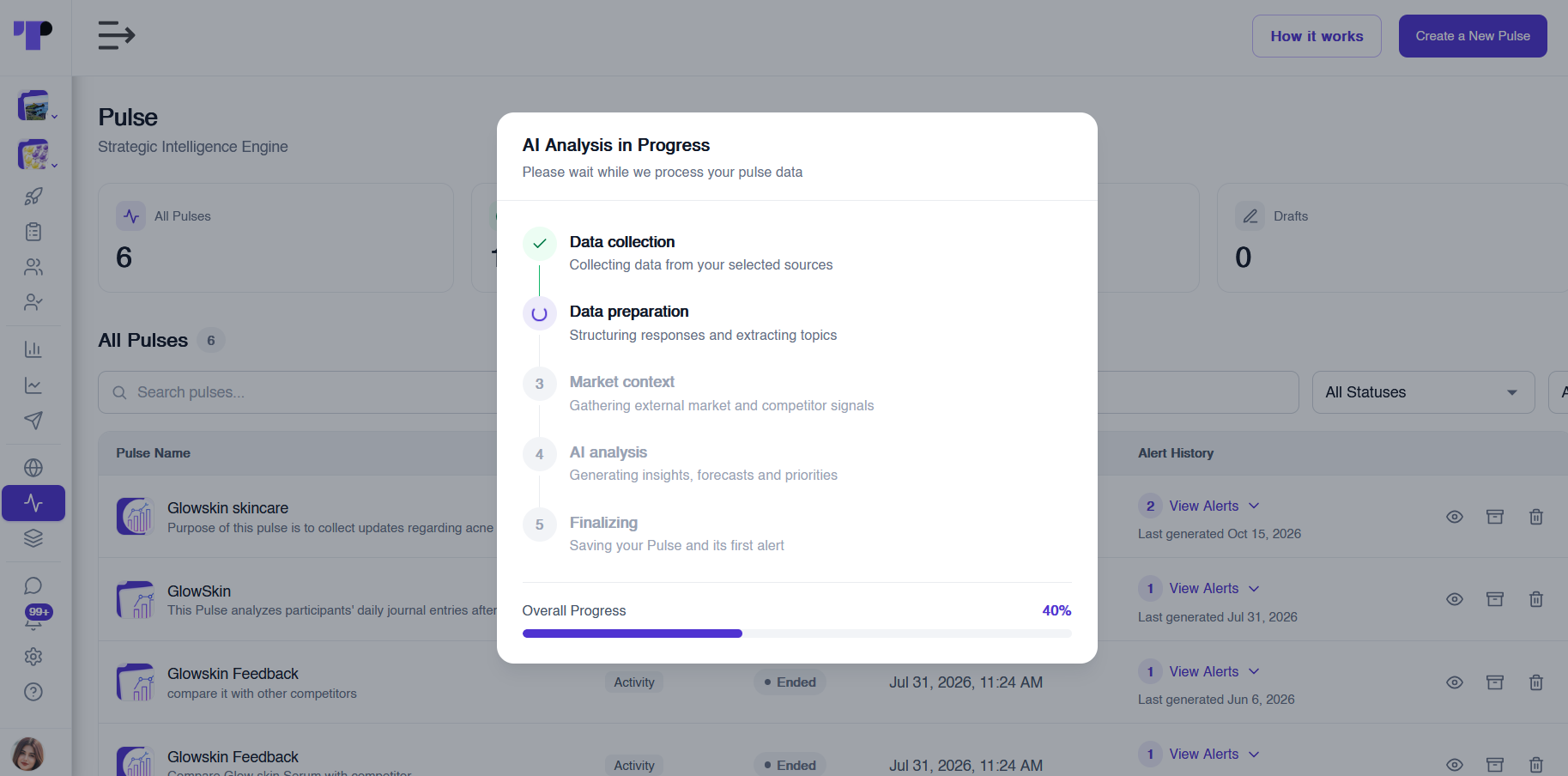Screen dimensions: 1568x776
Task: Delete Glowskin Feedback competitors pulse
Action: [1536, 682]
